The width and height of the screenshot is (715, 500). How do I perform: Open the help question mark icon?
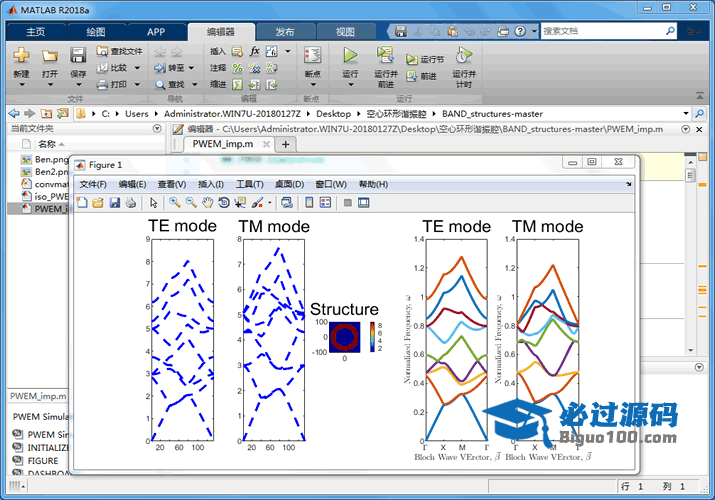[520, 31]
